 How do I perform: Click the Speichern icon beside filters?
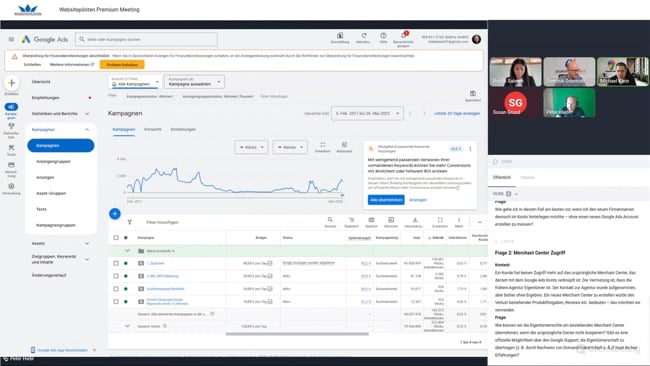tap(473, 93)
